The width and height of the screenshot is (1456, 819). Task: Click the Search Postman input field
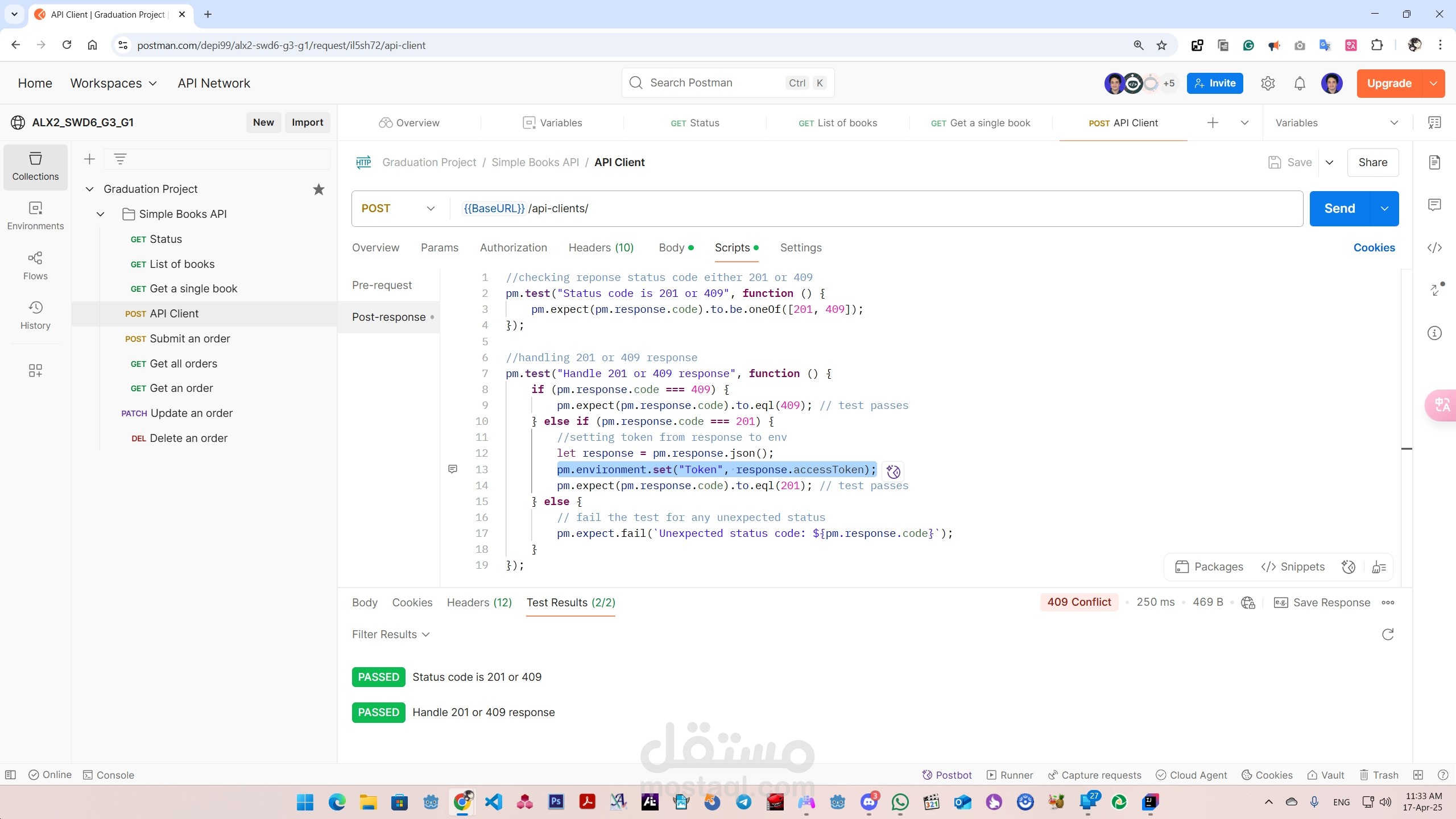728,83
